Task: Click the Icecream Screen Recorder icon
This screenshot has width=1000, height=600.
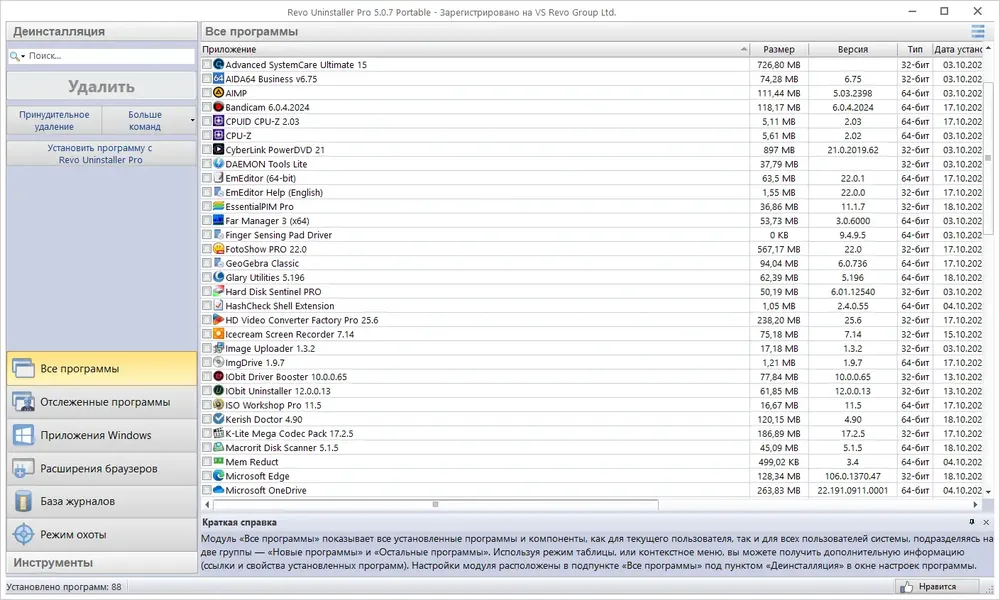Action: [219, 334]
